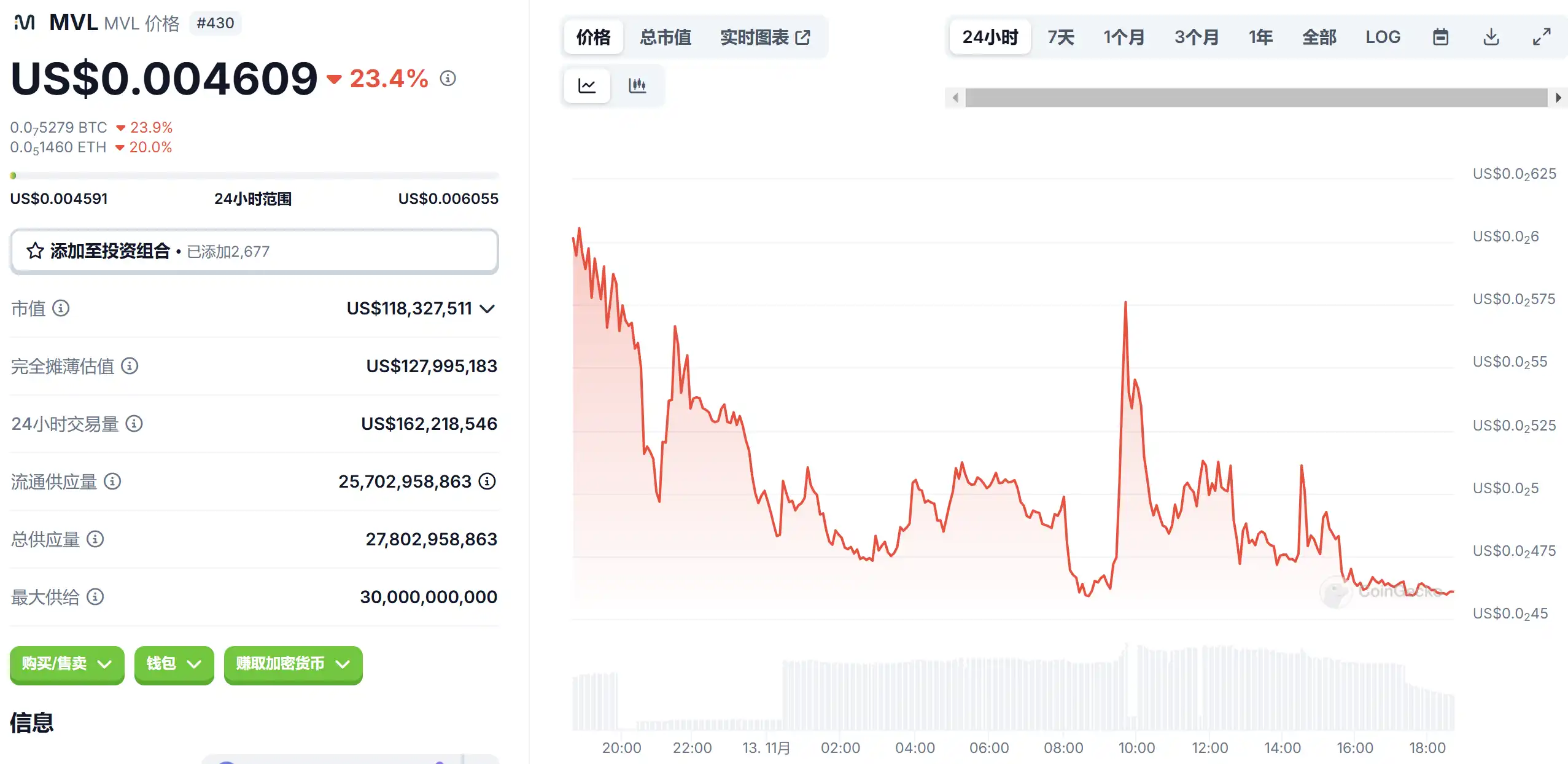The width and height of the screenshot is (1568, 764).
Task: Open the 购买/售卖 dropdown
Action: [67, 664]
